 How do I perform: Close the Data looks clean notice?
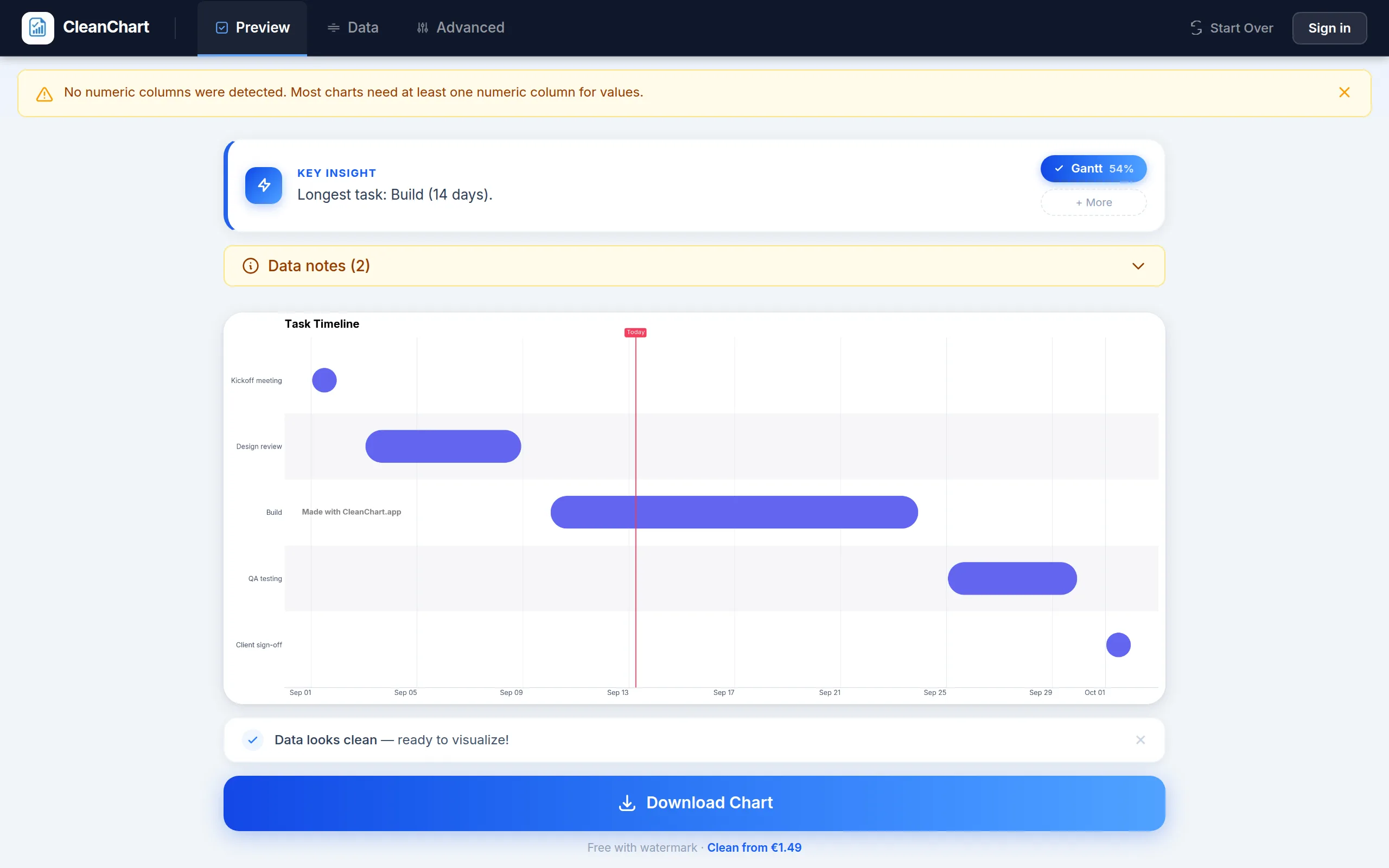point(1140,740)
